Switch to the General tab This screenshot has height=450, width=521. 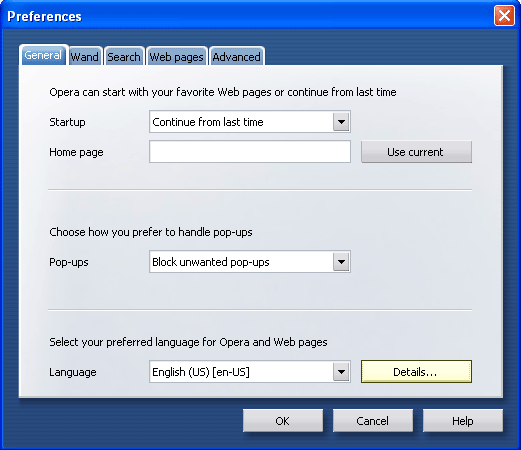tap(43, 55)
